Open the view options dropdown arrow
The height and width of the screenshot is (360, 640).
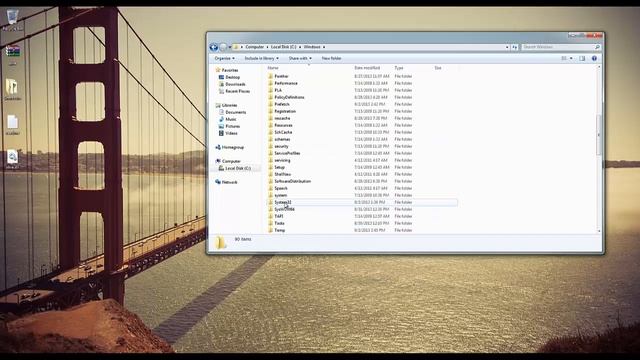(571, 58)
